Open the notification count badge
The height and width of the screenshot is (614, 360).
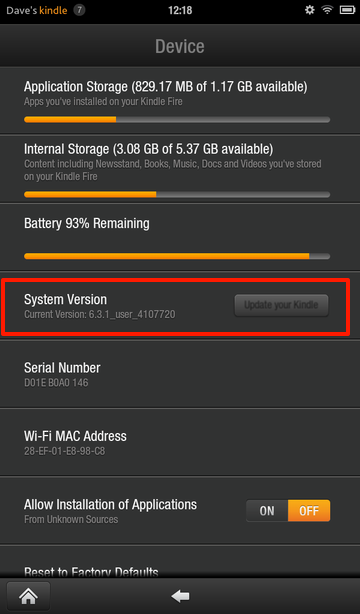(79, 10)
